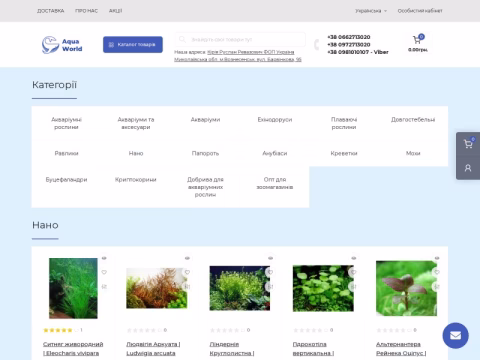Compare icon on Гідрокотіла card
Image resolution: width=480 pixels, height=360 pixels.
(x=354, y=286)
